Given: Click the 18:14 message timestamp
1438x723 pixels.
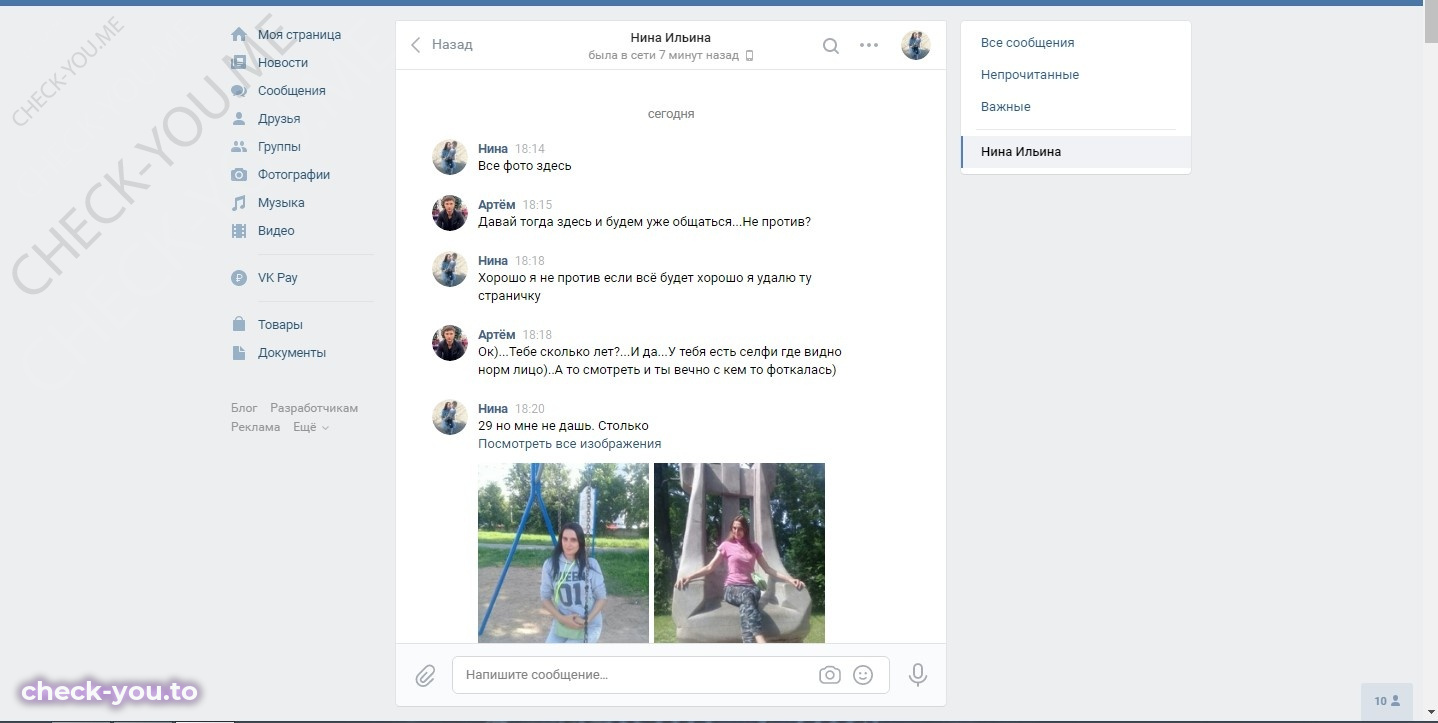Looking at the screenshot, I should pos(530,149).
